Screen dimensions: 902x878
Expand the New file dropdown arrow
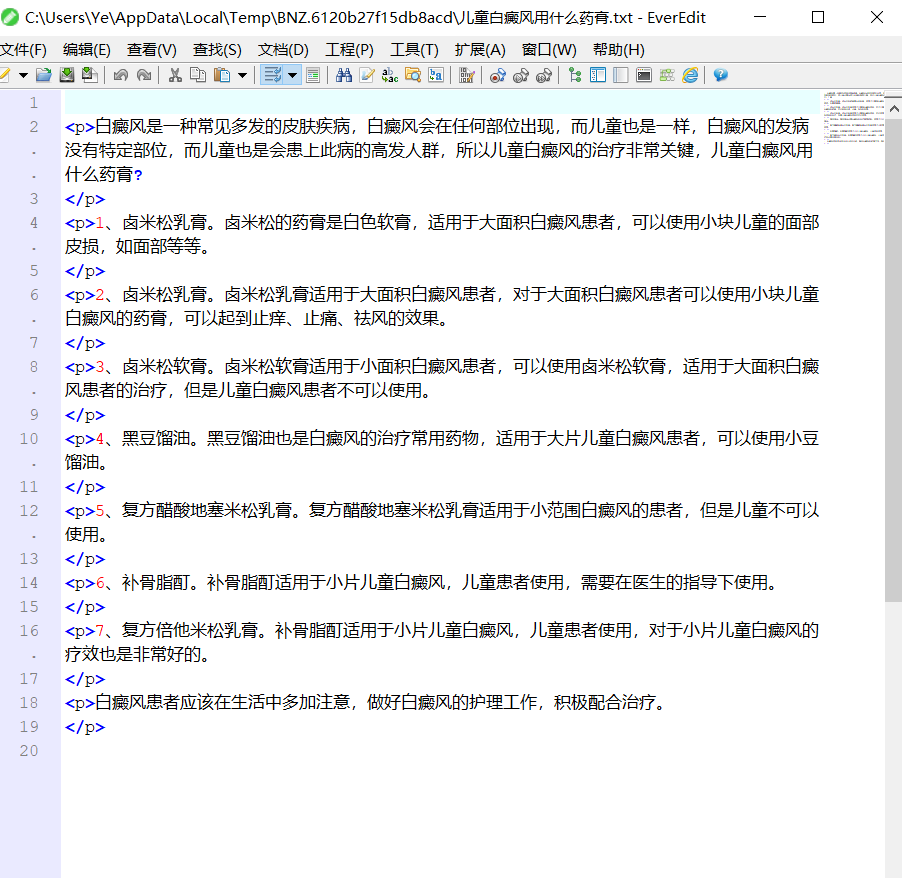point(23,75)
